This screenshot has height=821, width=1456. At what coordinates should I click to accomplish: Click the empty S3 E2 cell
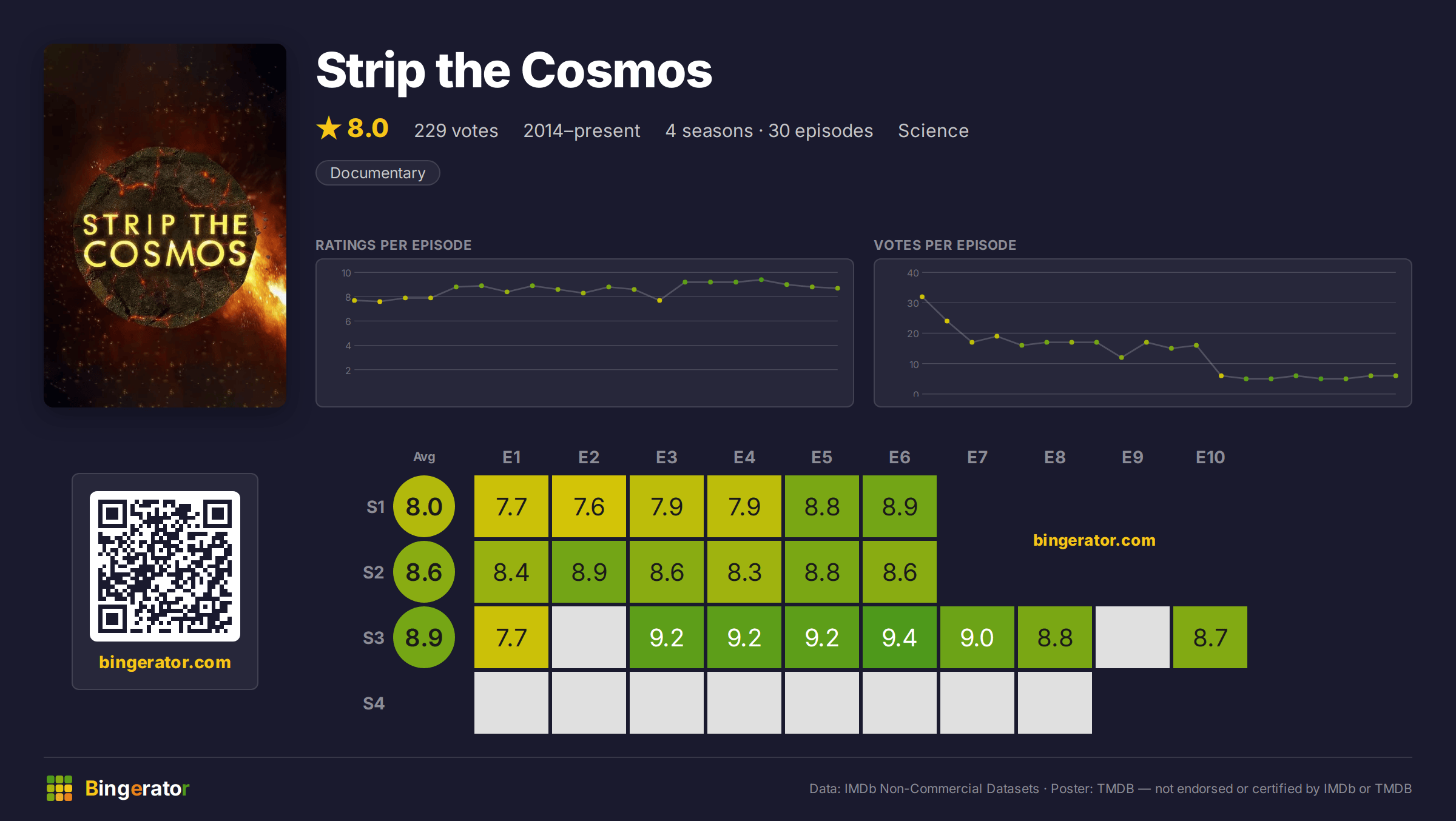589,637
